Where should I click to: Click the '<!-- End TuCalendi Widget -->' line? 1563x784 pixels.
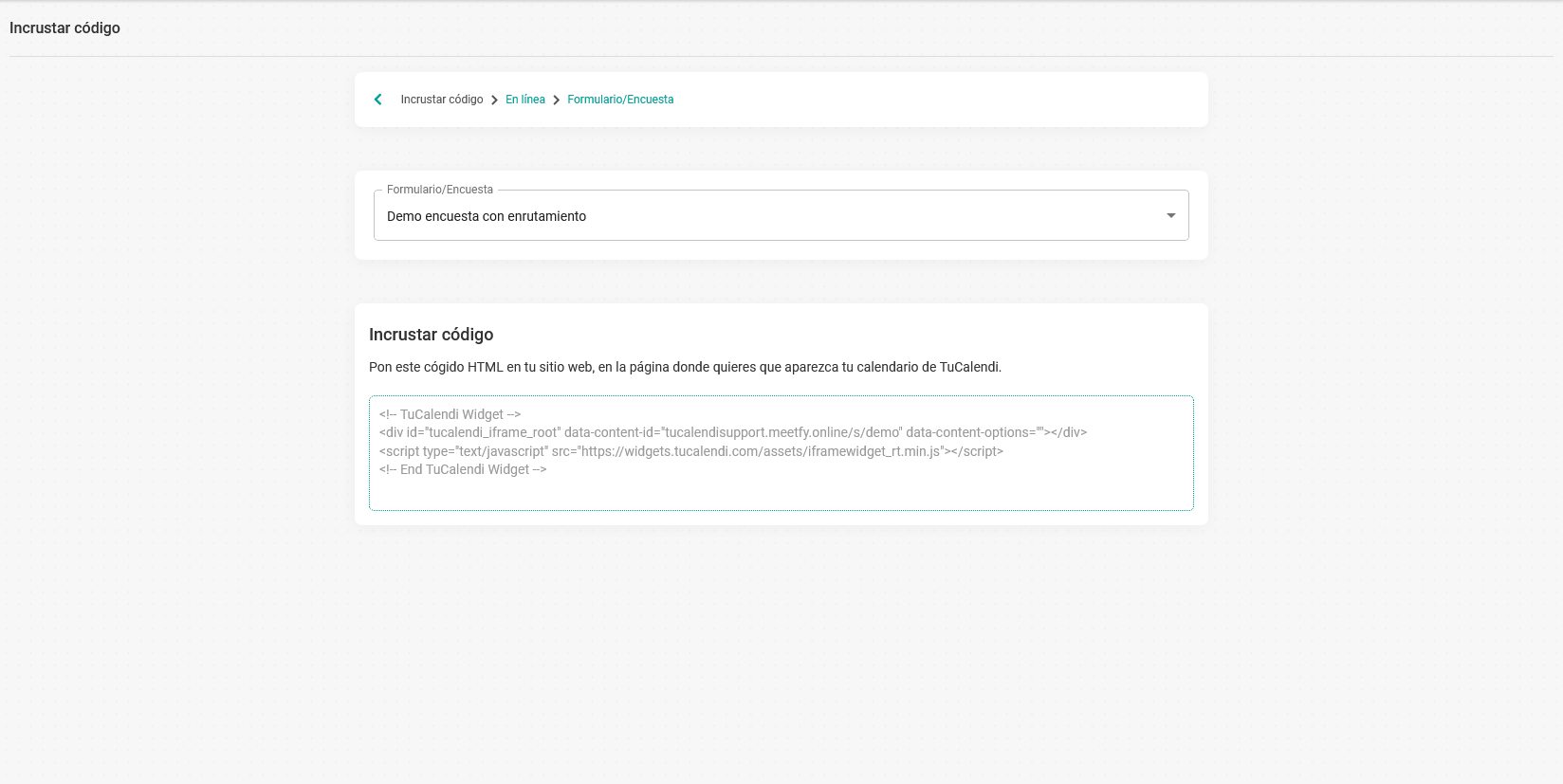pos(463,469)
